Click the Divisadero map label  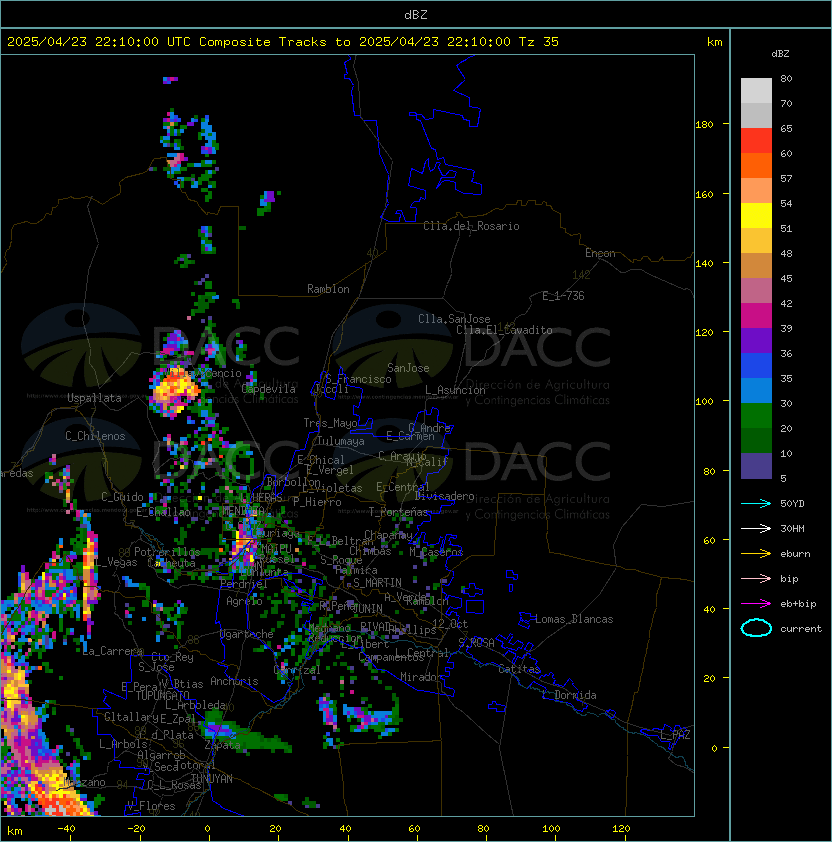444,496
